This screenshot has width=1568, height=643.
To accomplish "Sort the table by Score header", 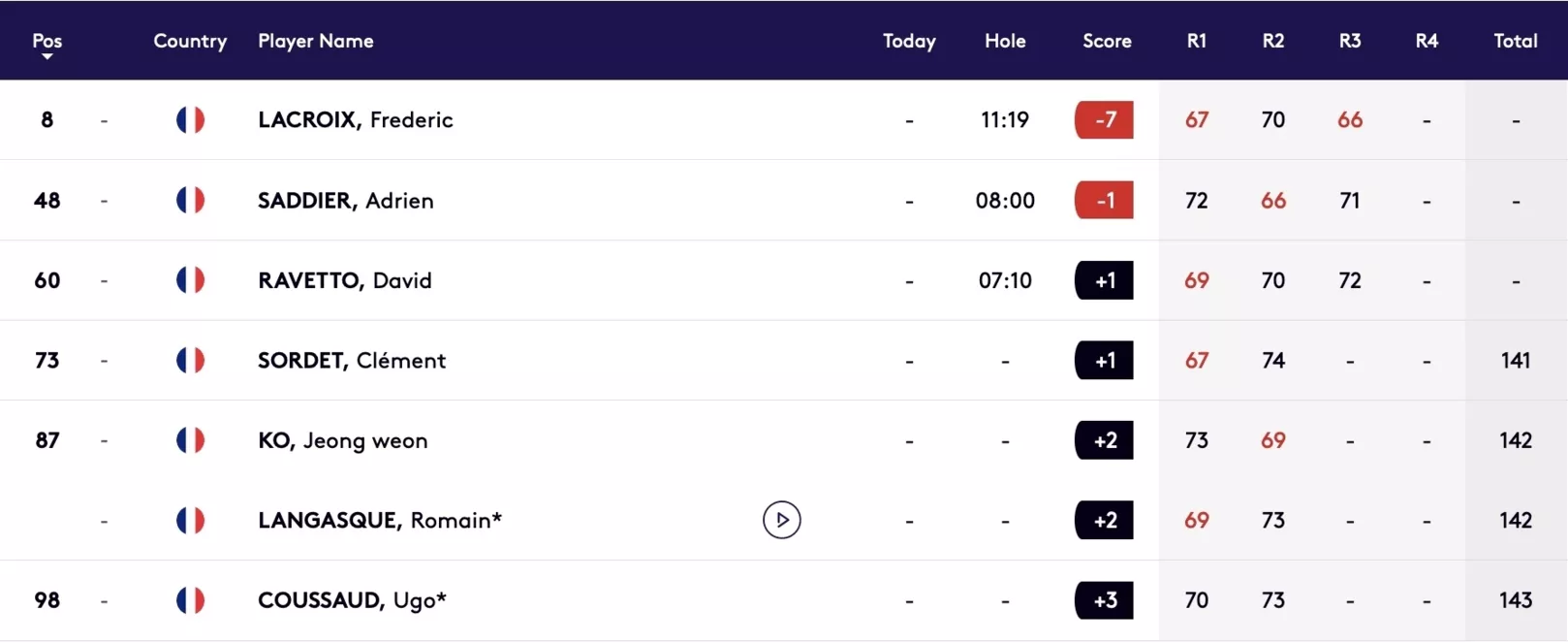I will (x=1107, y=41).
